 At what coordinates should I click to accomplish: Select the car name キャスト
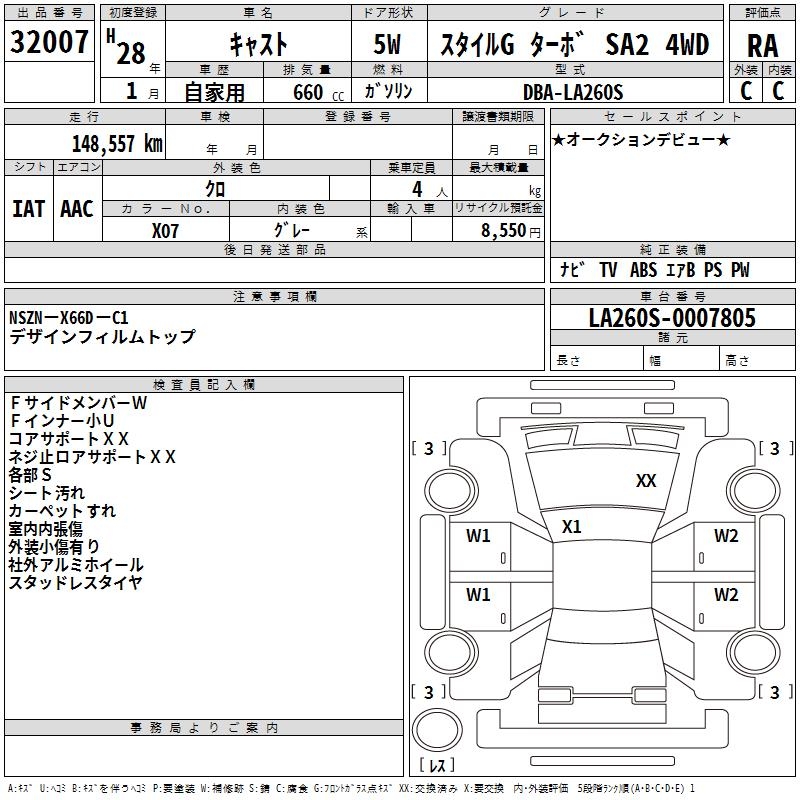(x=259, y=44)
